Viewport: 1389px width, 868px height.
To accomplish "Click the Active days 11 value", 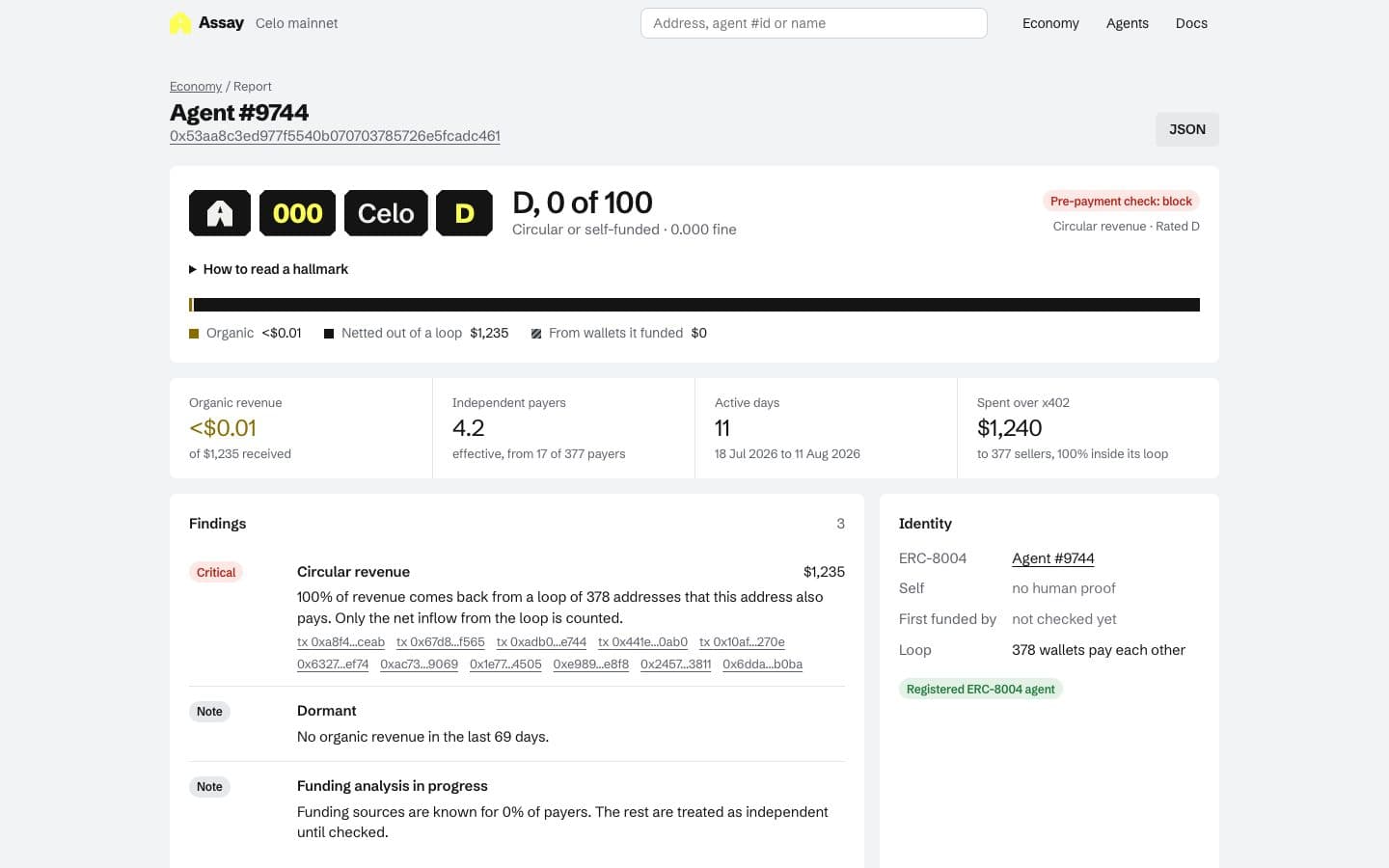I will 722,428.
